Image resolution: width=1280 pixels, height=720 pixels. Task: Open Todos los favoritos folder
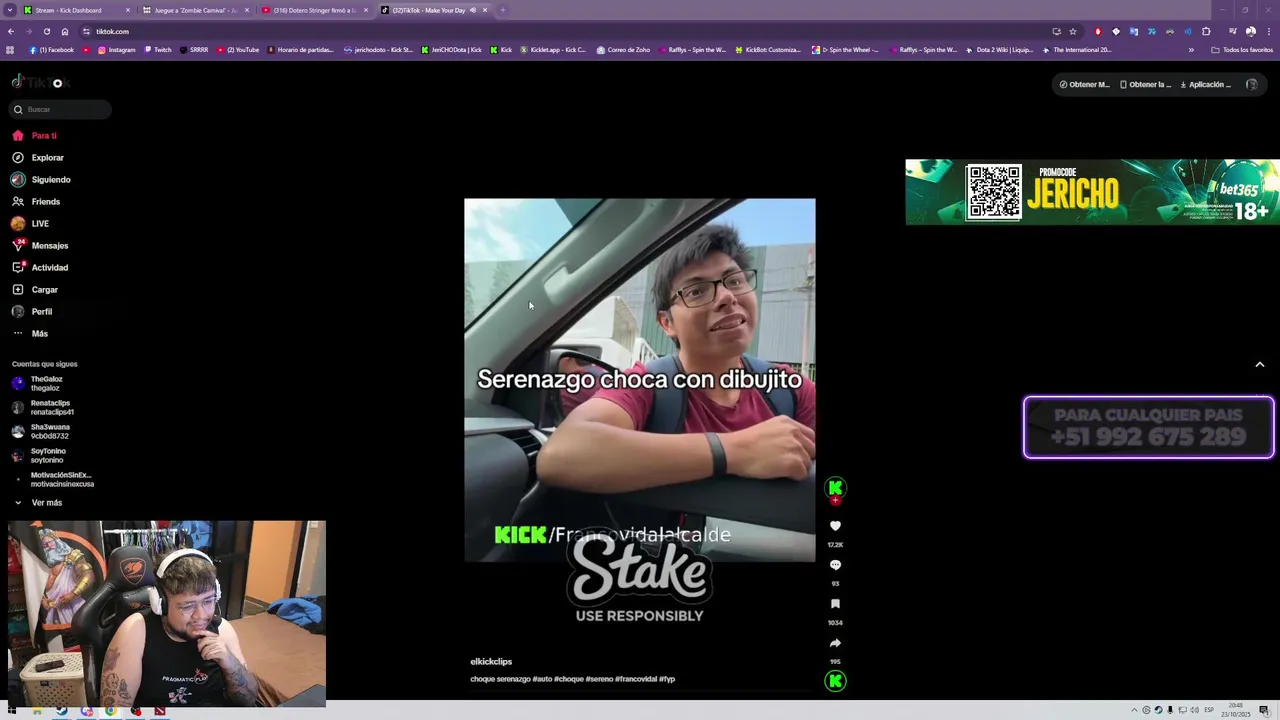click(1241, 50)
